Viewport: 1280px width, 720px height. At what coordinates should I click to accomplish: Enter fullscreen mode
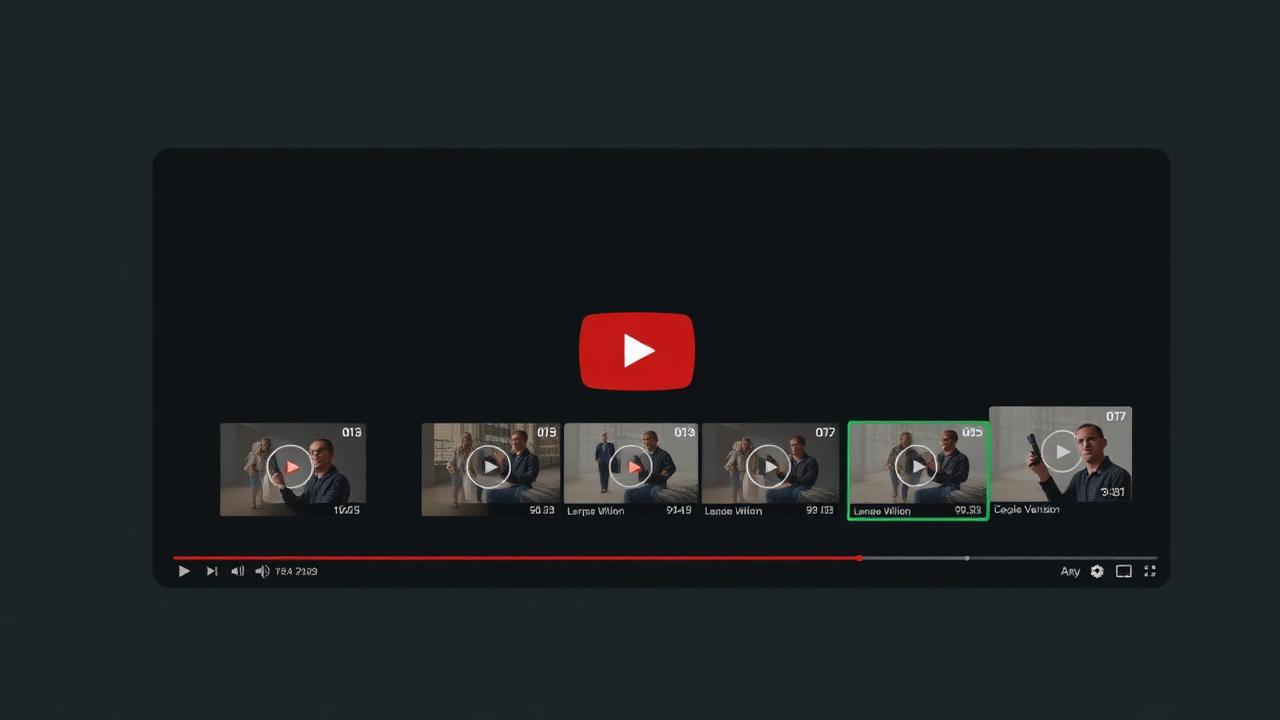click(x=1150, y=571)
